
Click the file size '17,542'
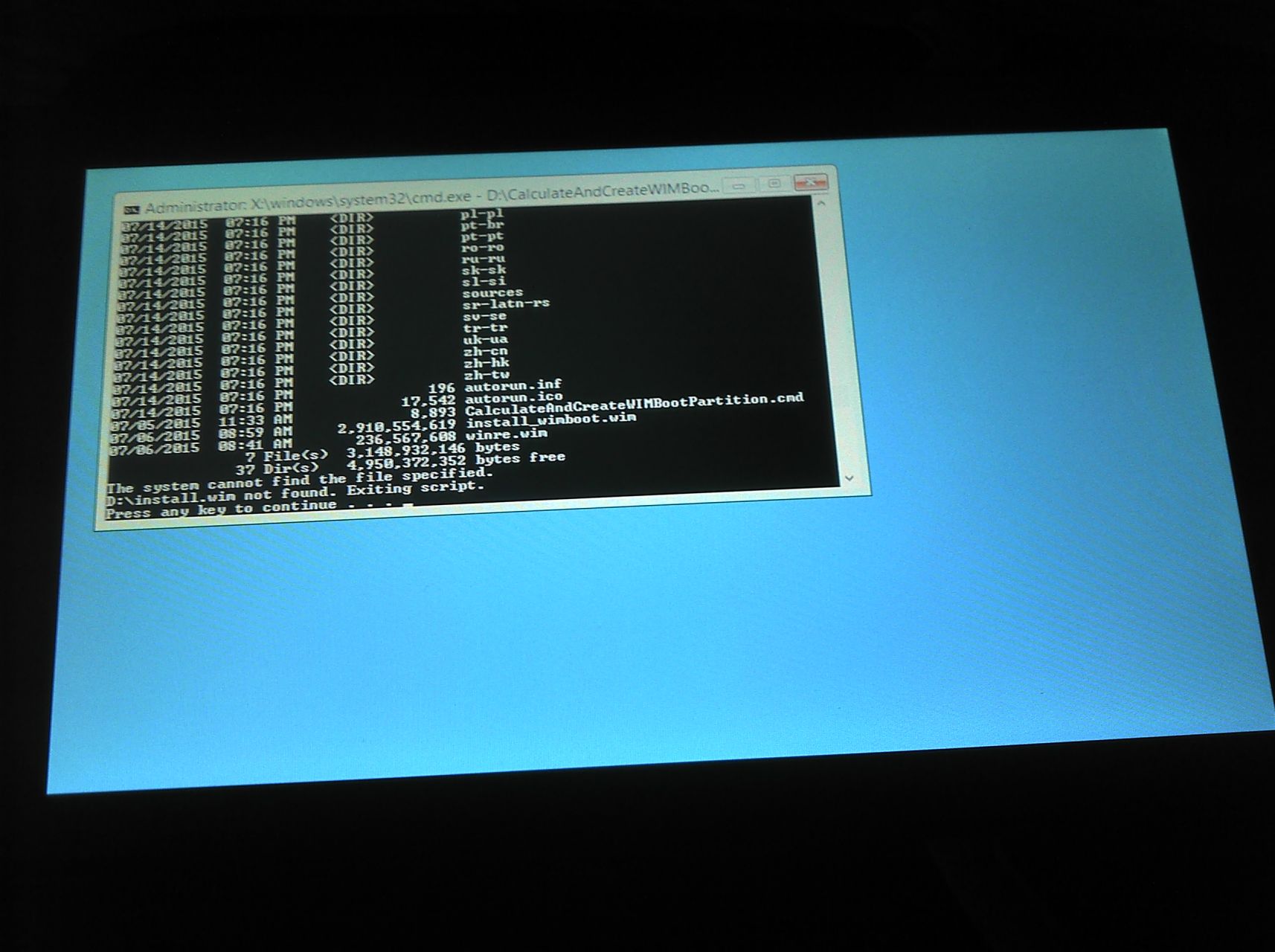[428, 402]
